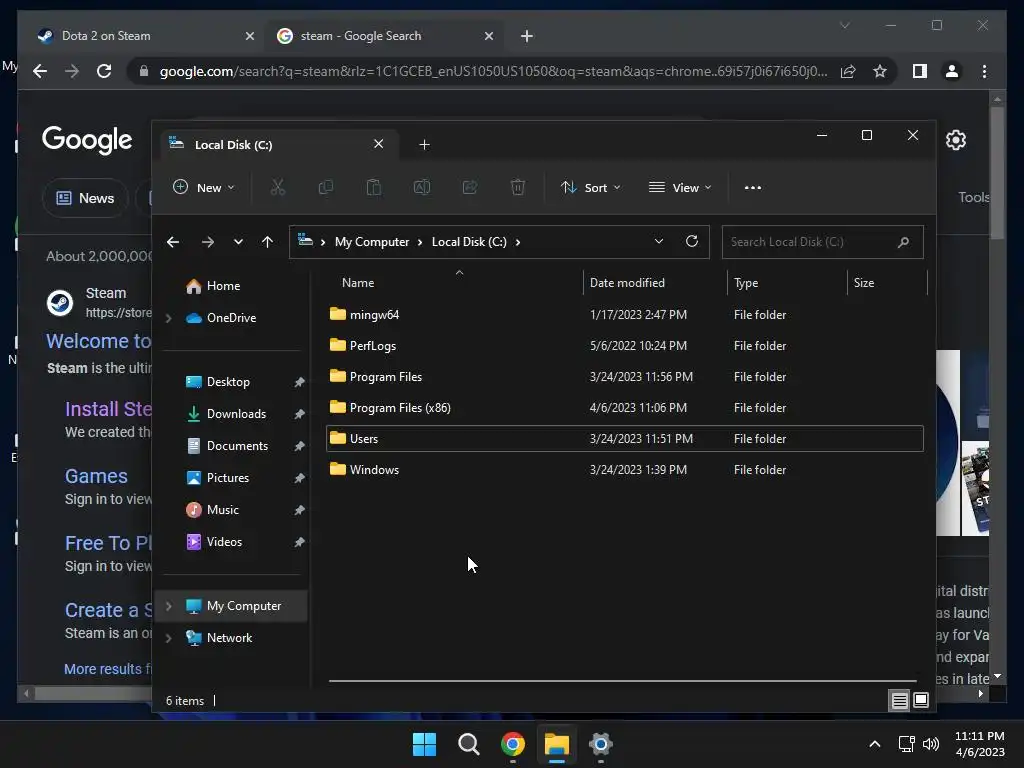Open Google search settings gear

coord(955,140)
